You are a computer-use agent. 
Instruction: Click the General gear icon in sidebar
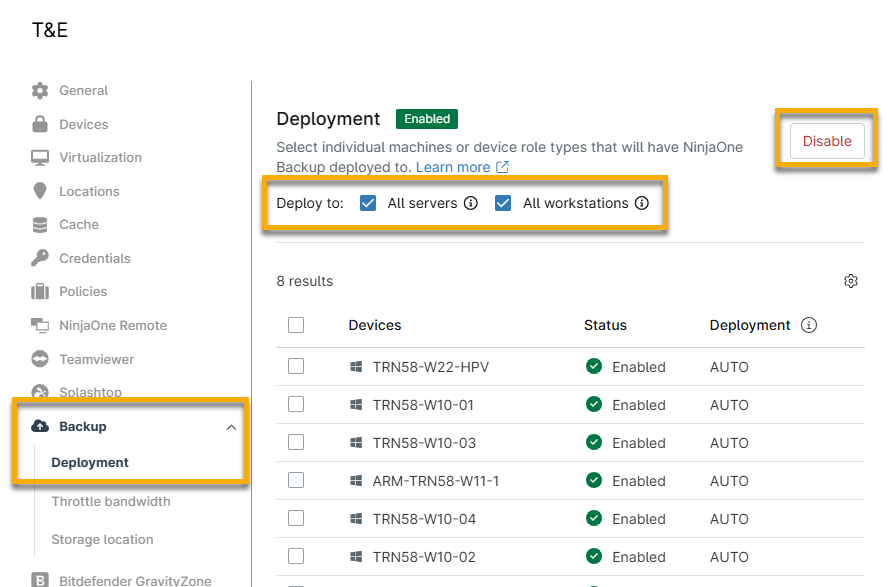[x=40, y=91]
